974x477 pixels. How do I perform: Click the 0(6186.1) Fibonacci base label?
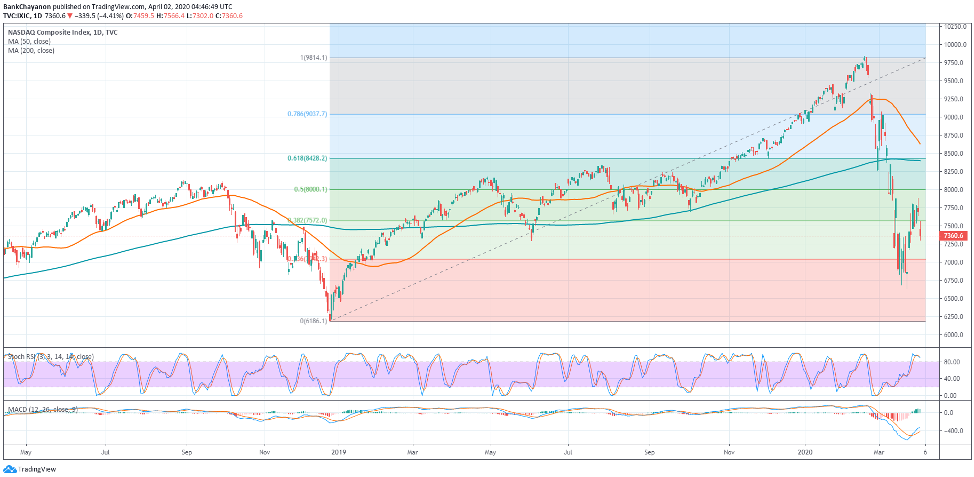pyautogui.click(x=313, y=321)
